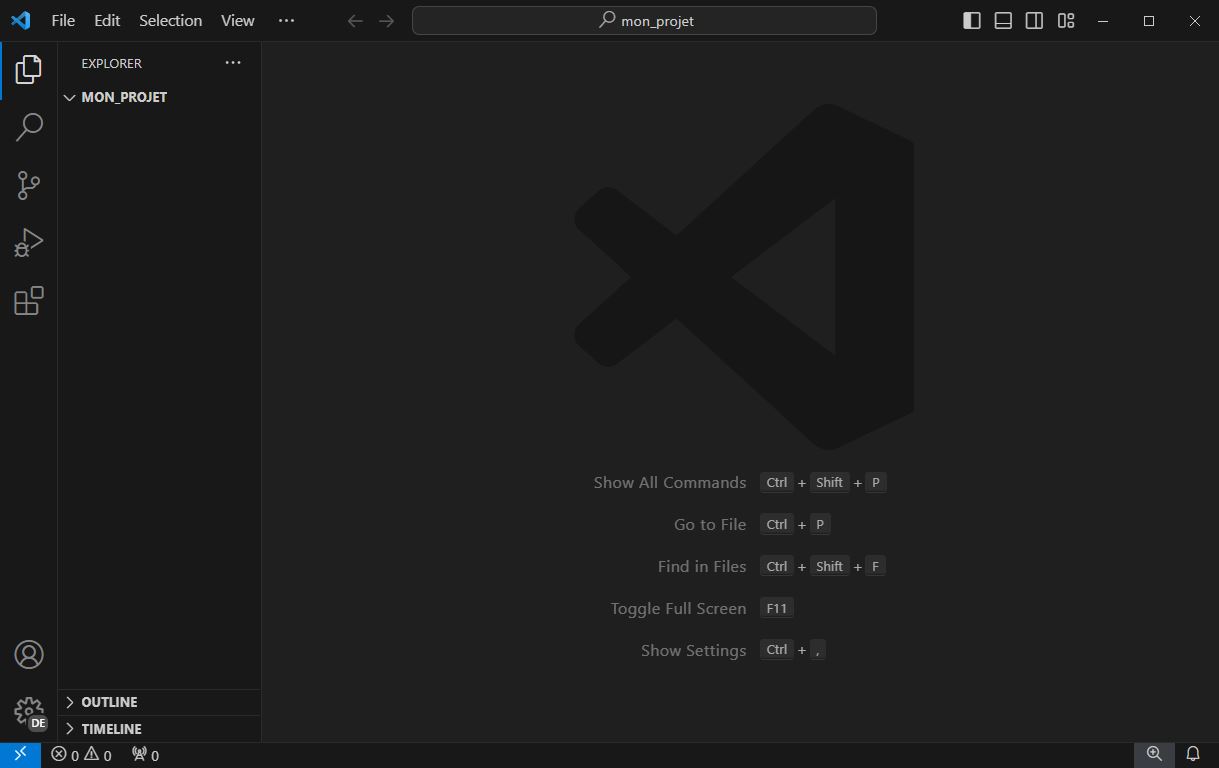Open the Search view in the activity bar
This screenshot has width=1219, height=768.
point(28,127)
